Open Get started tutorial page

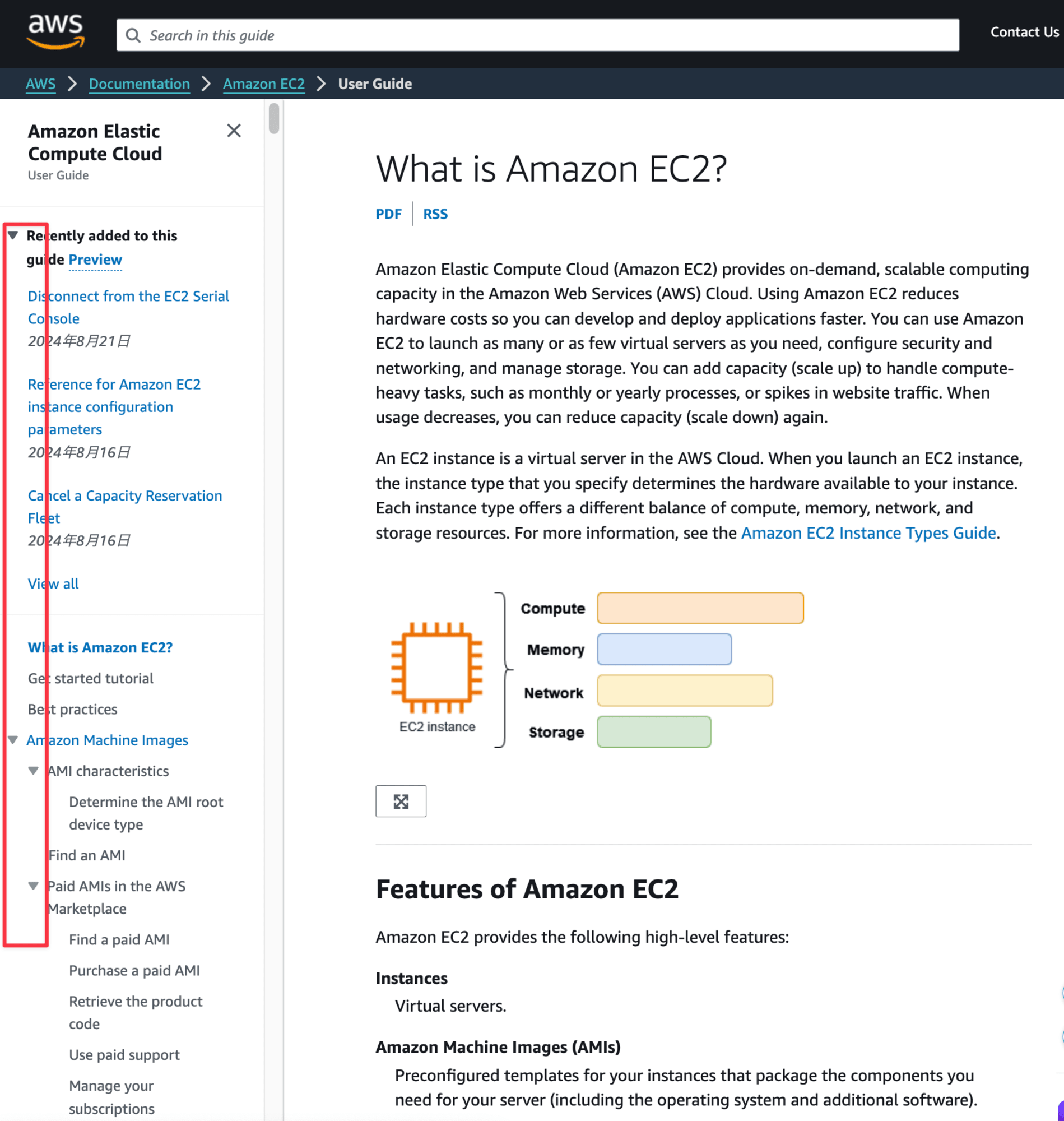(91, 679)
